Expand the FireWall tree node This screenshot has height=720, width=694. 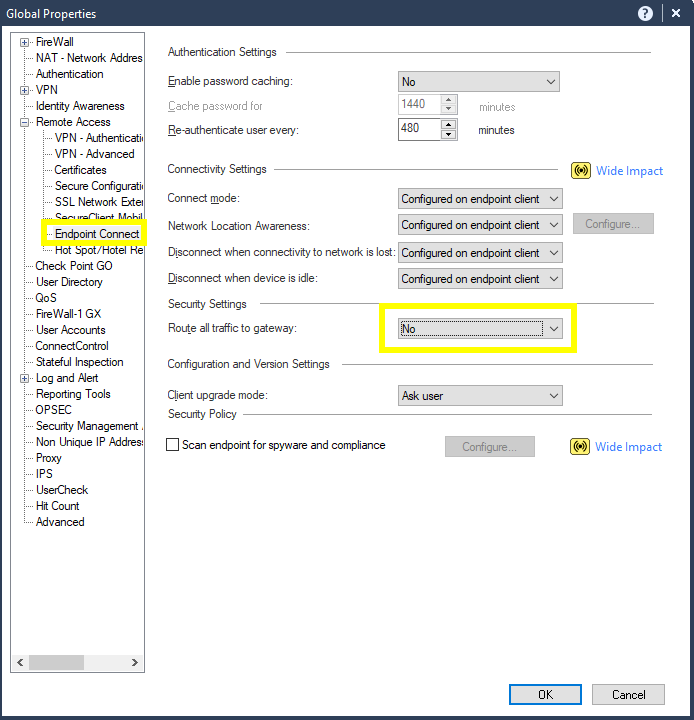tap(24, 43)
